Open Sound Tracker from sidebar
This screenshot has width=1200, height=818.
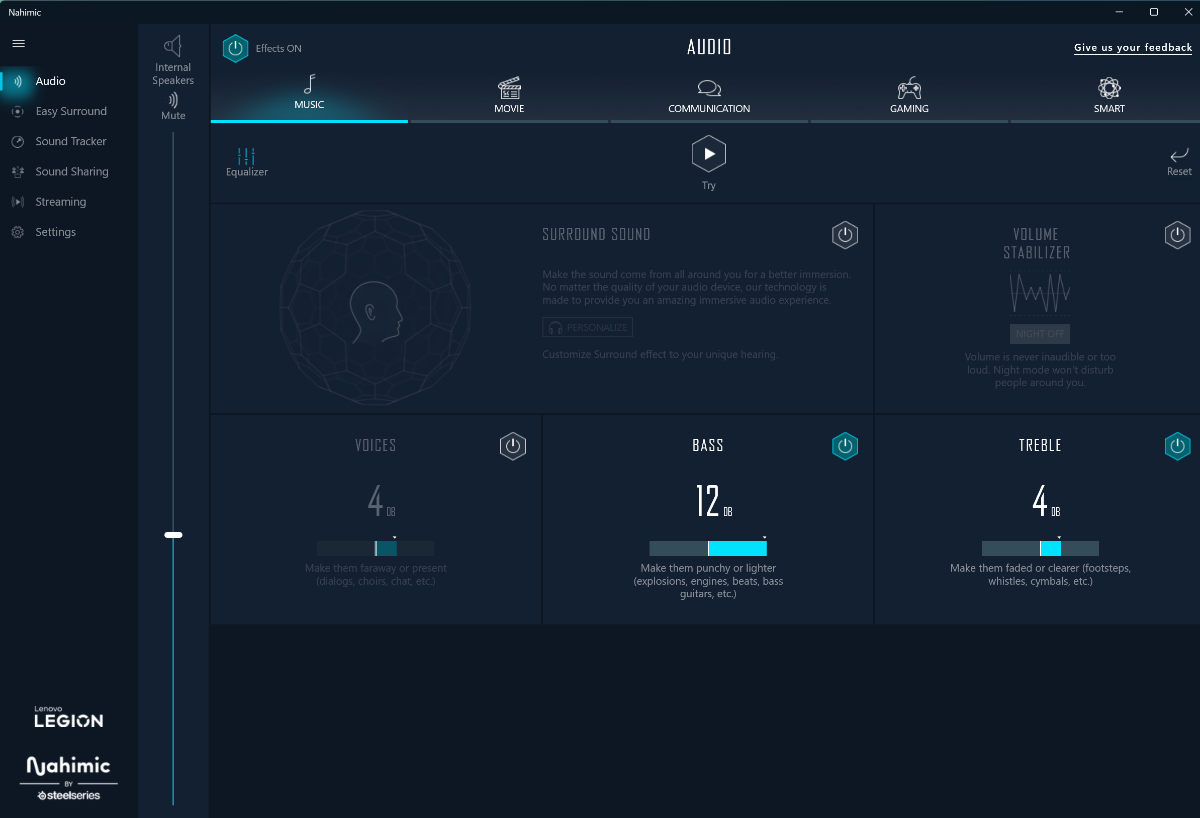click(70, 142)
